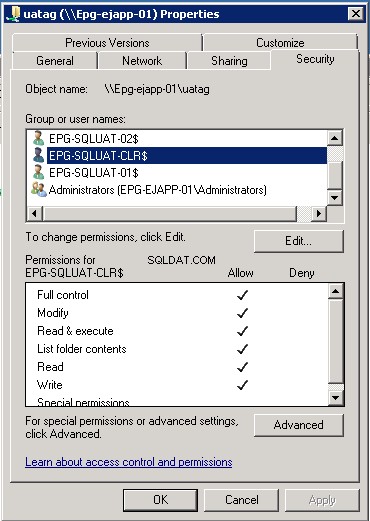
Task: Open the Previous Versions tab
Action: (107, 43)
